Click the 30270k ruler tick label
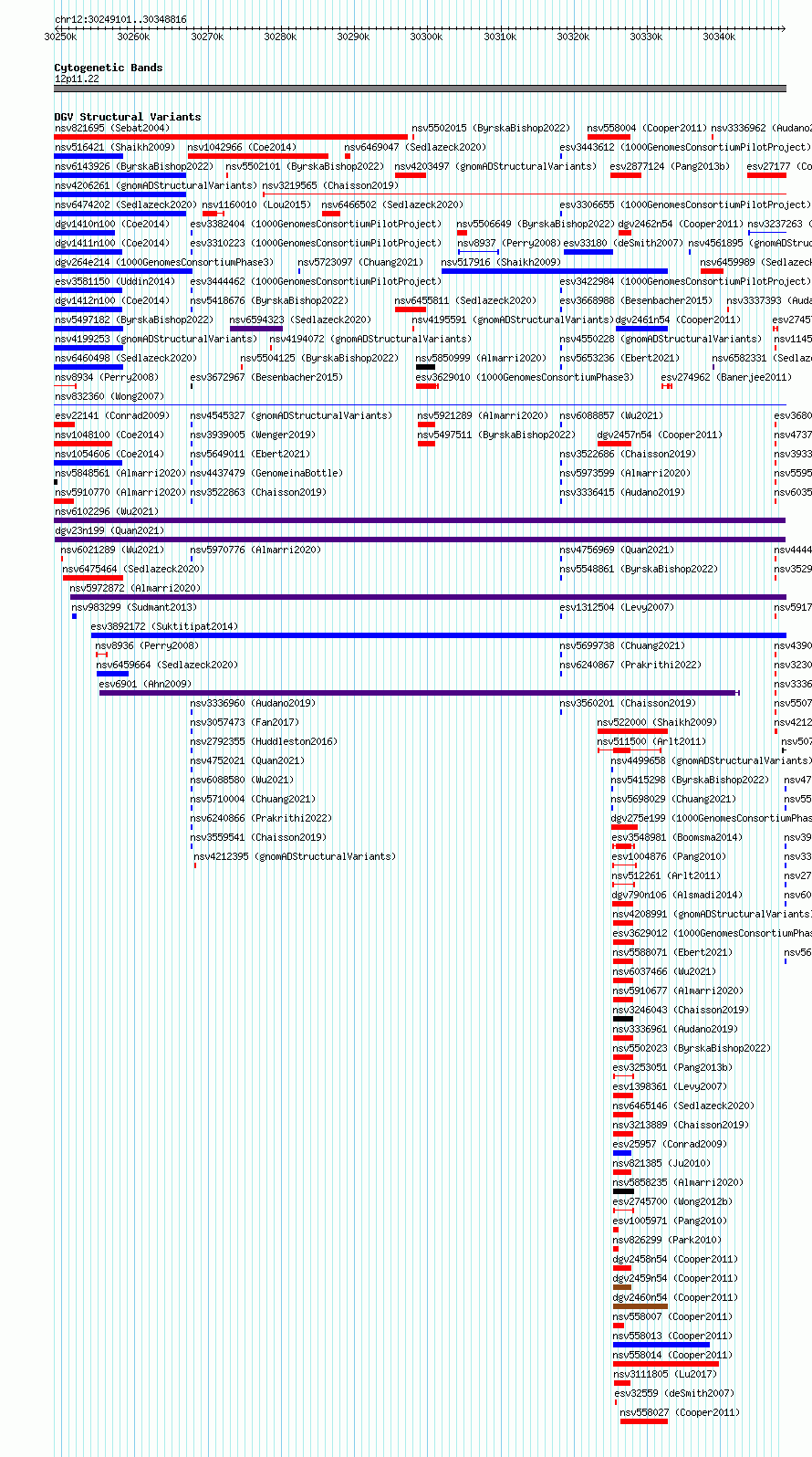 coord(207,37)
